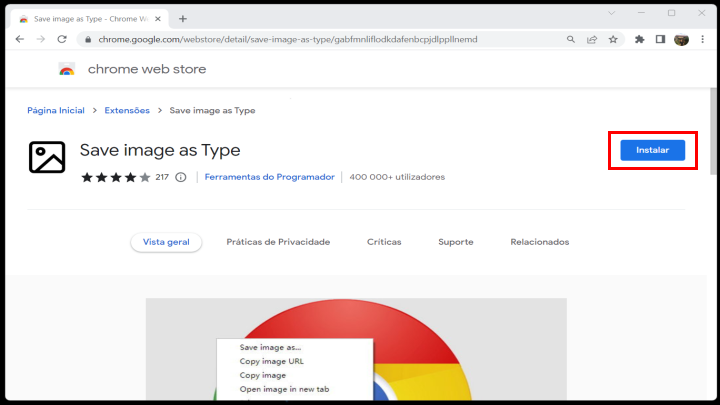Screen dimensions: 720x405
Task: Open Extensões breadcrumb link
Action: pyautogui.click(x=127, y=111)
